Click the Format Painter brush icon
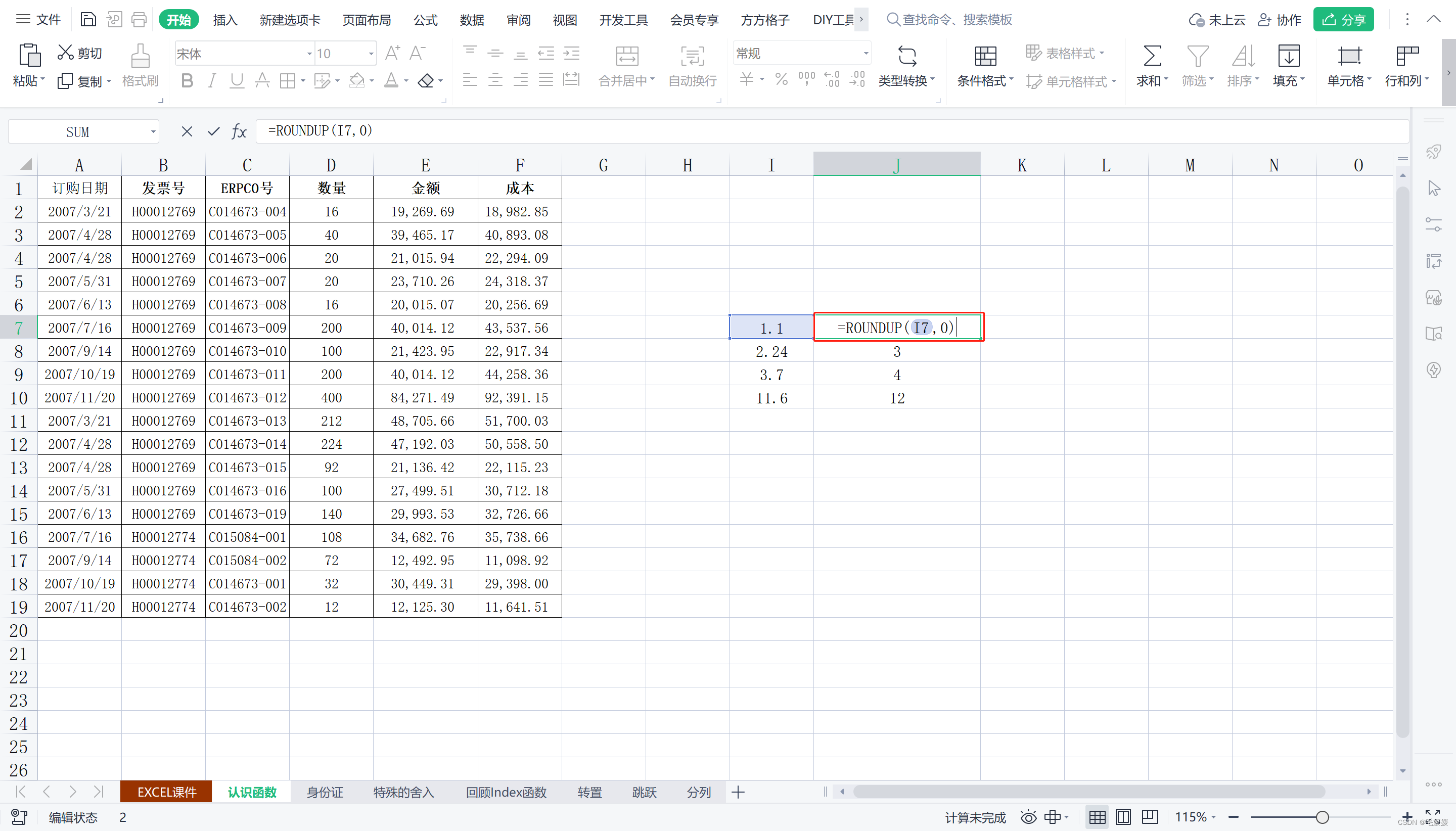This screenshot has height=831, width=1456. [x=141, y=56]
